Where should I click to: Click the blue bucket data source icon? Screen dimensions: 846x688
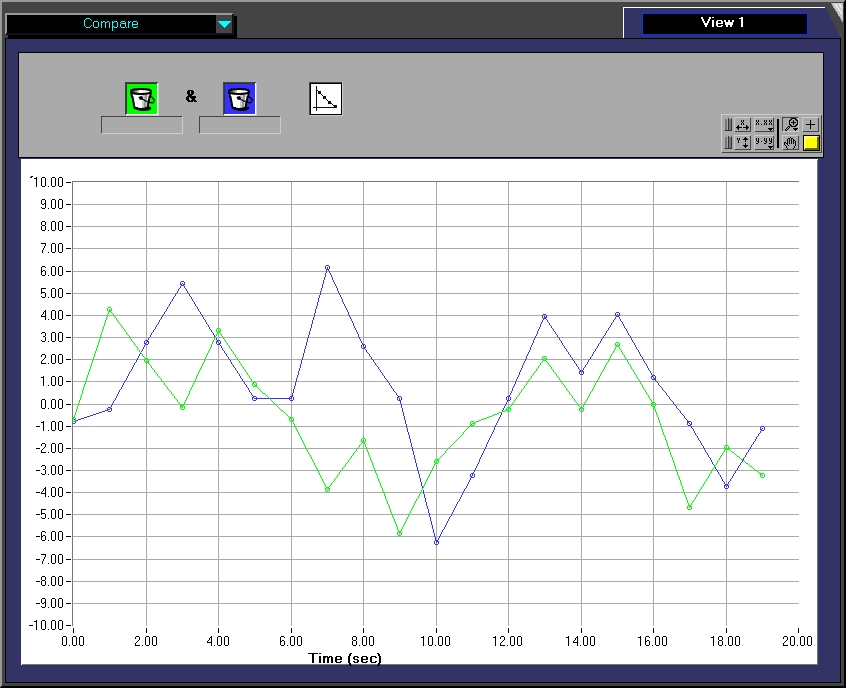pos(239,98)
